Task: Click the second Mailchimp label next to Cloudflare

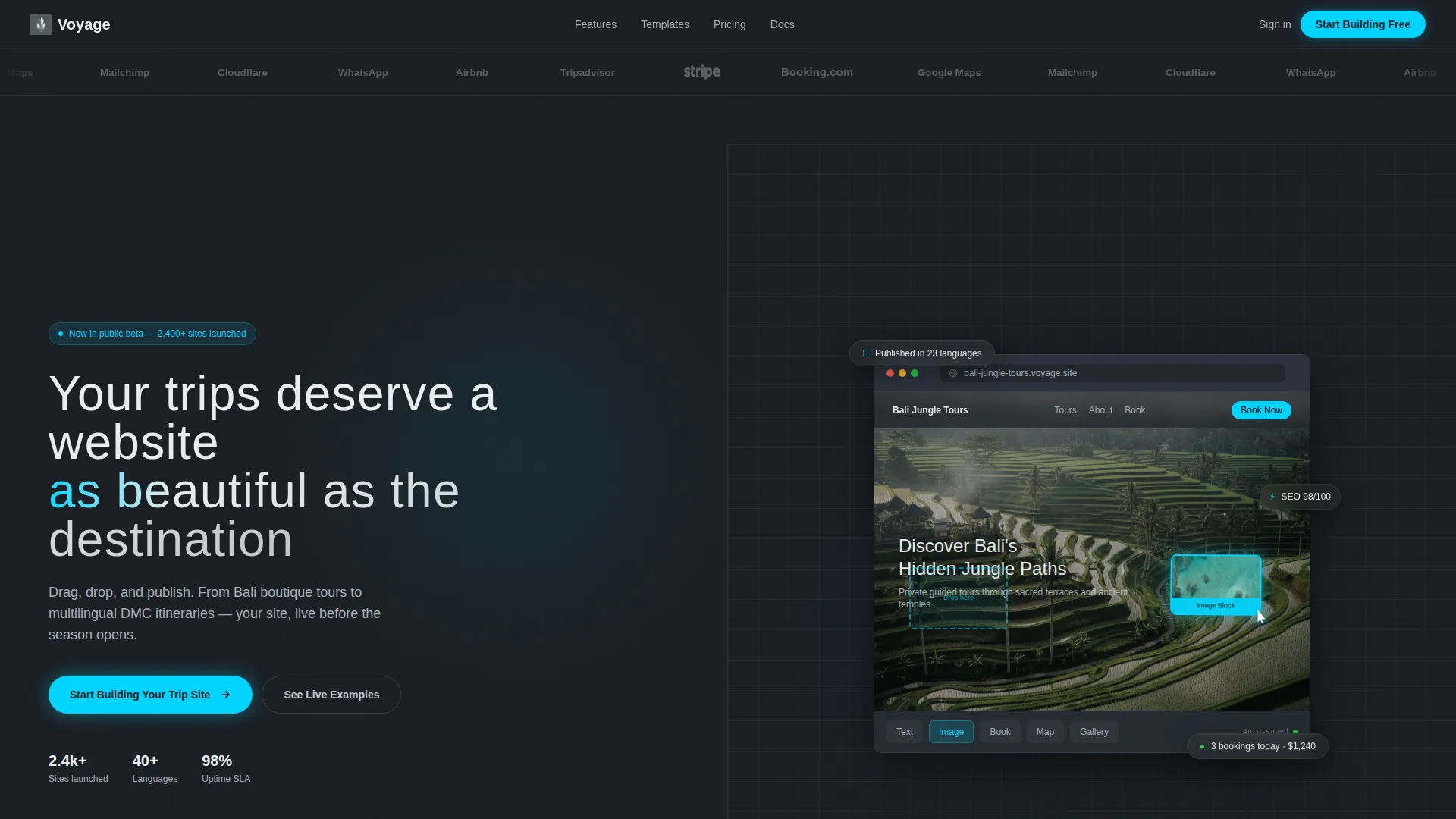Action: (1072, 73)
